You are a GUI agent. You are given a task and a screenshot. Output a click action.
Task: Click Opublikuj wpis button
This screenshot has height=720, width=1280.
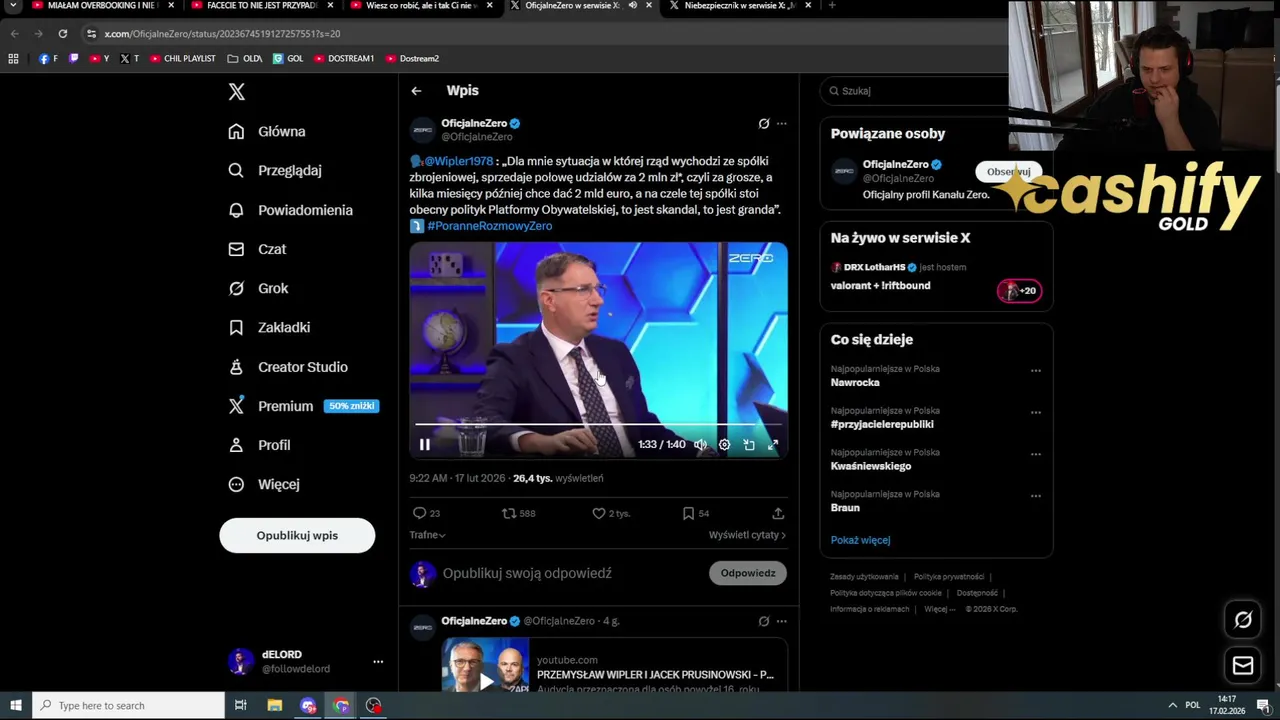297,535
